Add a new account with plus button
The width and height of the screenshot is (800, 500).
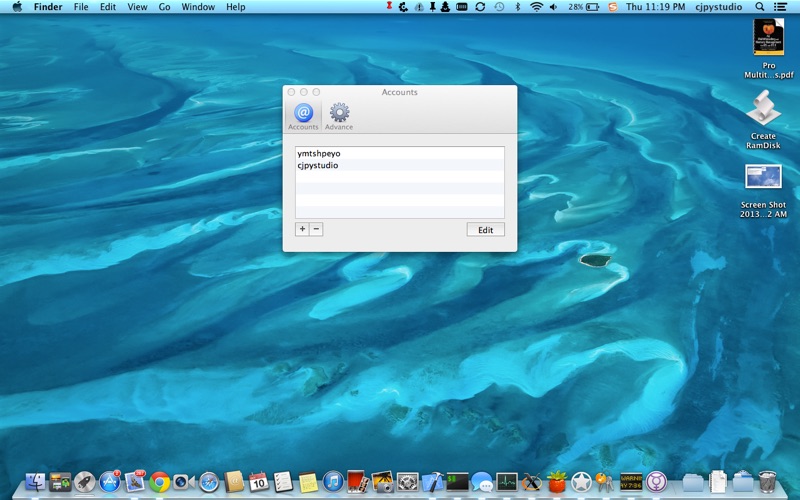tap(302, 229)
